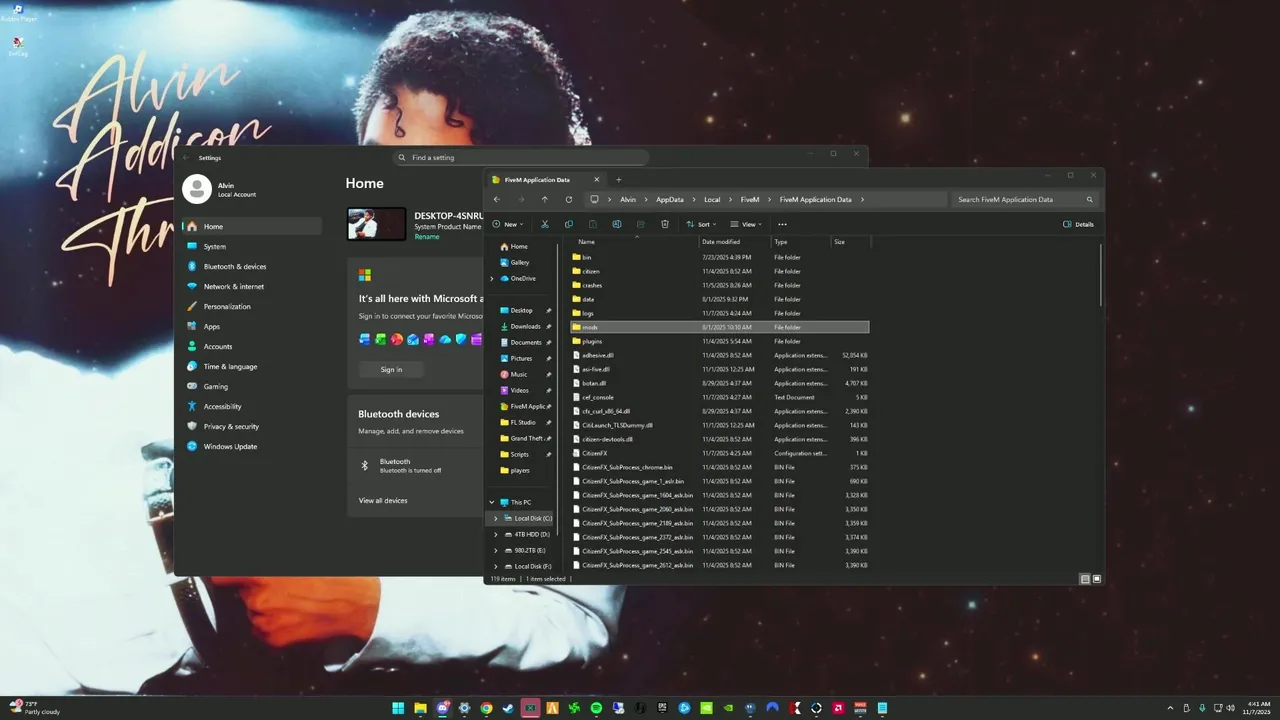The width and height of the screenshot is (1280, 720).
Task: Open Privacy & security in Settings
Action: click(x=252, y=426)
